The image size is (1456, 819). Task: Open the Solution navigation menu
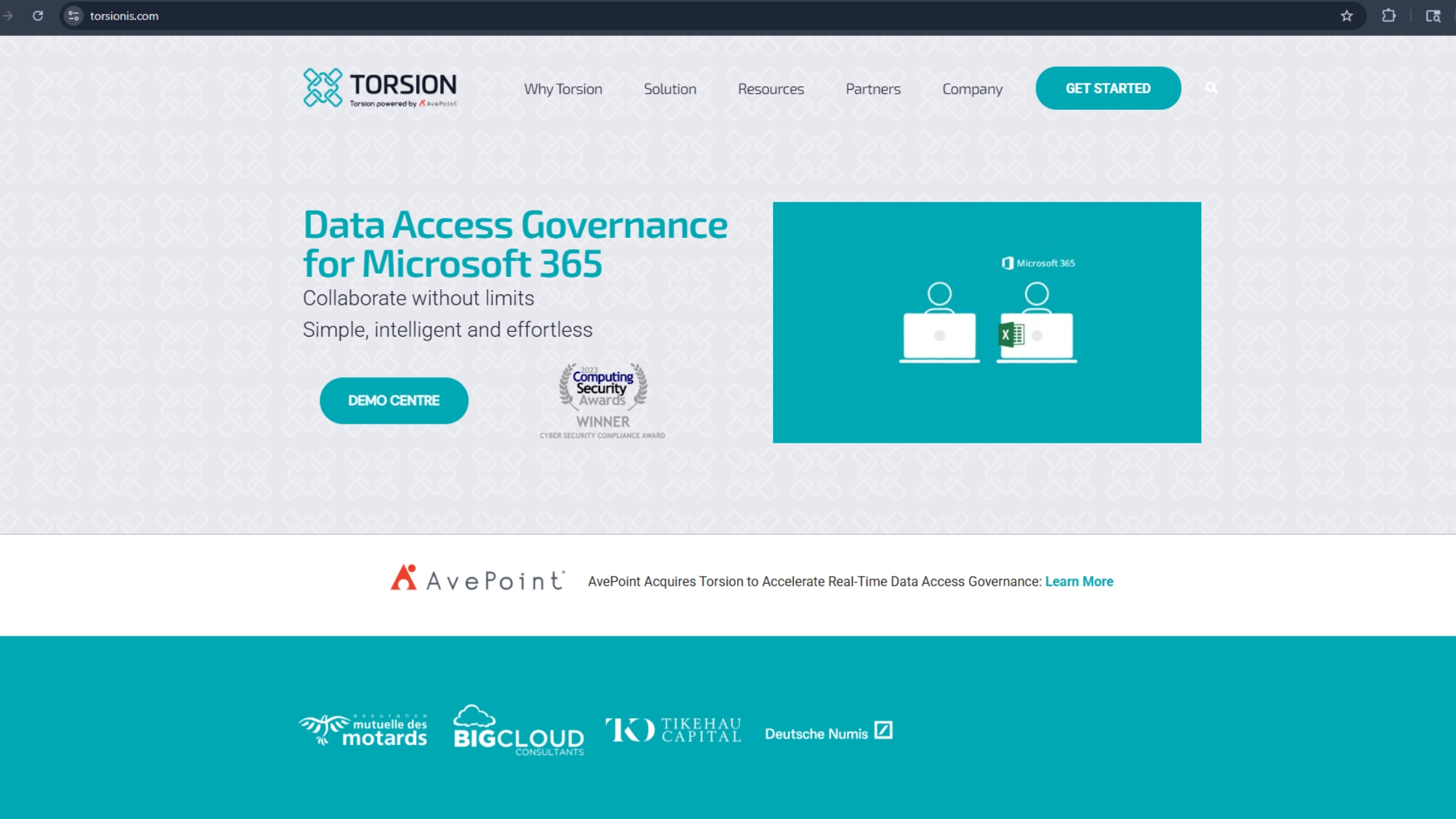(669, 89)
